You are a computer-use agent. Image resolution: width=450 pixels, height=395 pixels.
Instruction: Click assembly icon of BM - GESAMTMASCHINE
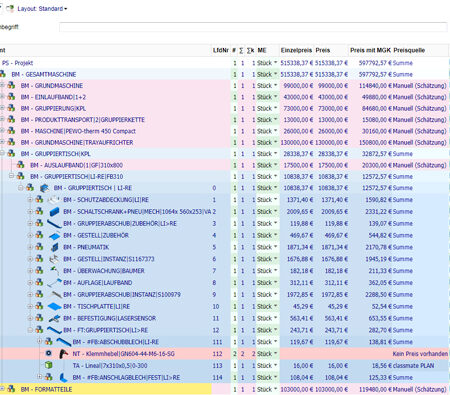(x=3, y=74)
